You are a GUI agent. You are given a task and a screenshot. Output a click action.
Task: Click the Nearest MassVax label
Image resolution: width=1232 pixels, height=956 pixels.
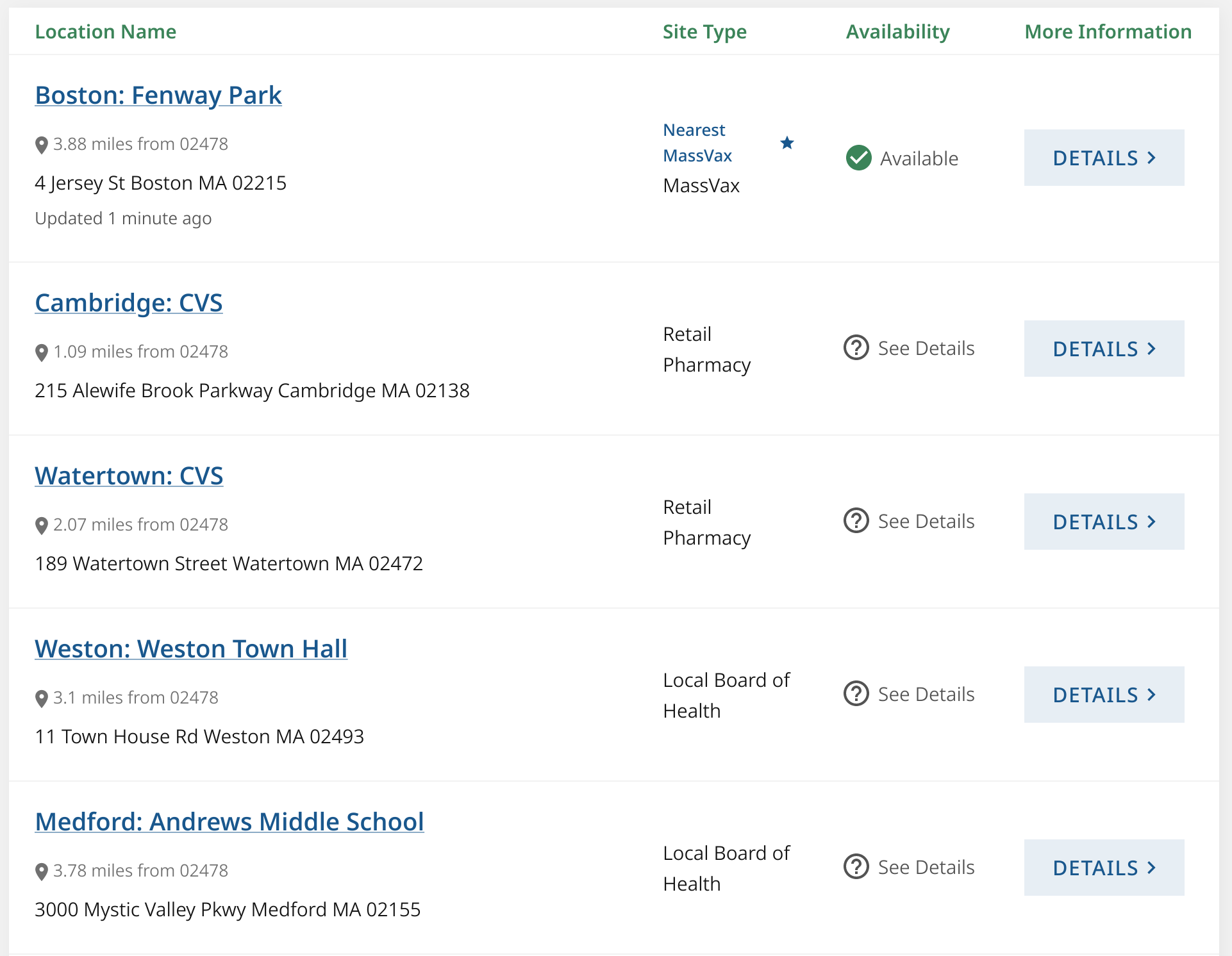[x=697, y=142]
